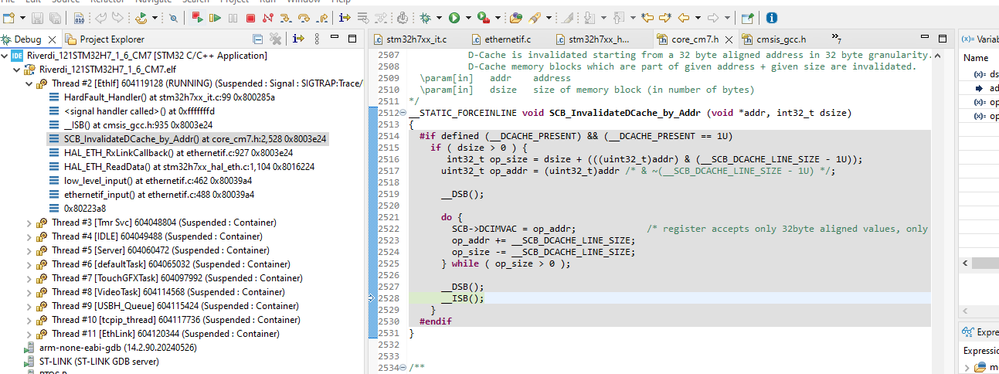Viewport: 999px width, 374px height.
Task: Maximize the Debug view panel
Action: pyautogui.click(x=351, y=39)
